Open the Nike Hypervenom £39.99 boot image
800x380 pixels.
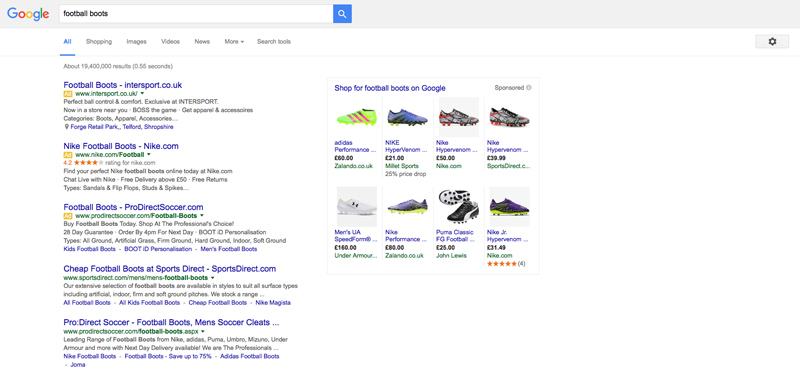(509, 117)
